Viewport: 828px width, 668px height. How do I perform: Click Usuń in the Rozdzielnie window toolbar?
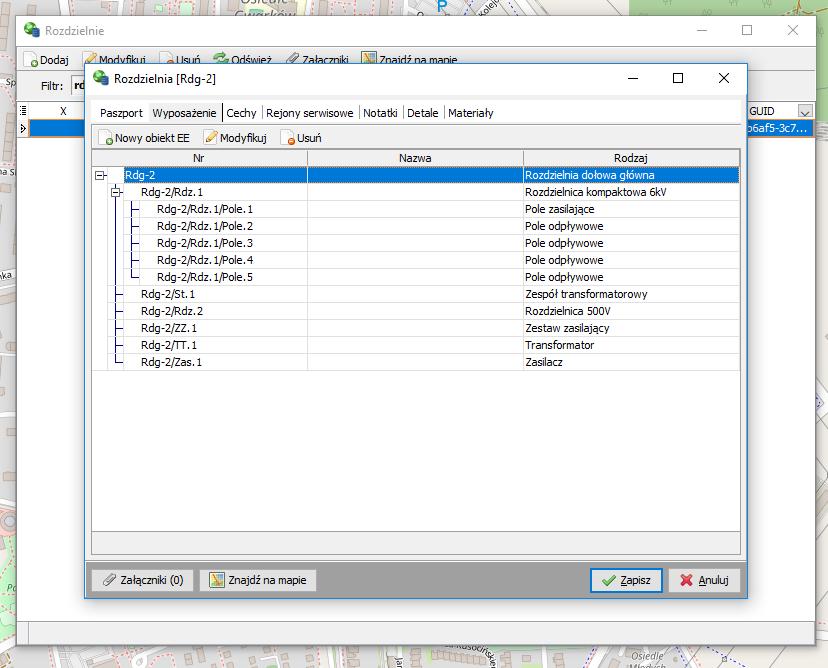(181, 60)
